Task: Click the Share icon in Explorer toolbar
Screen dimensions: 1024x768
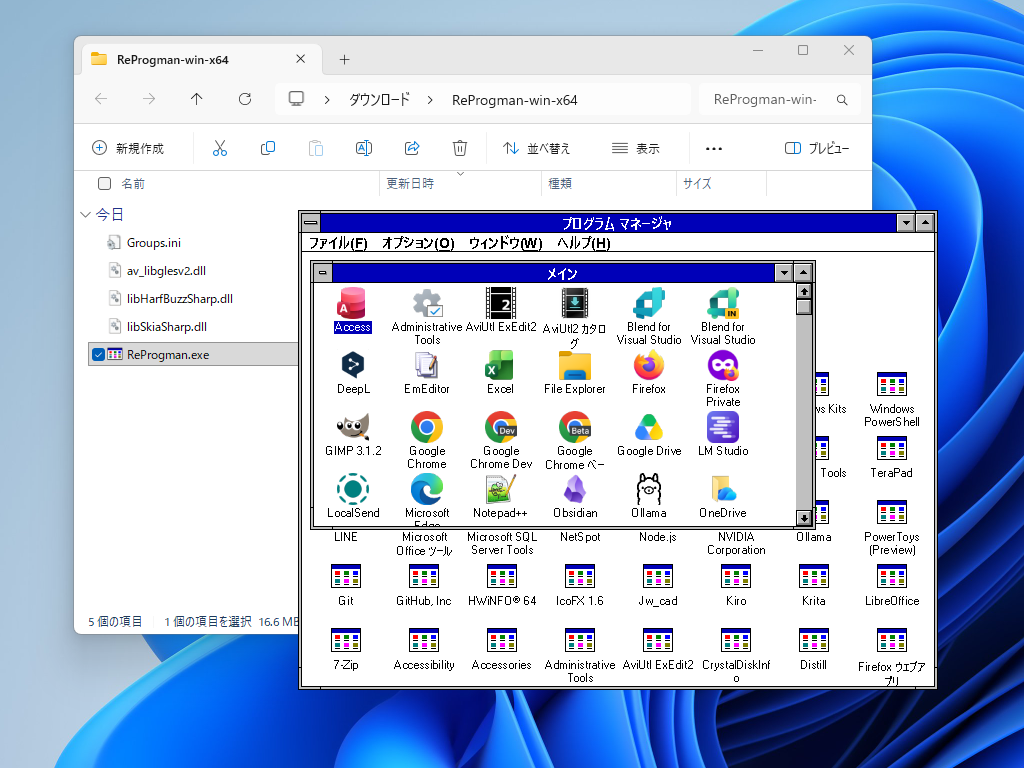Action: (412, 148)
